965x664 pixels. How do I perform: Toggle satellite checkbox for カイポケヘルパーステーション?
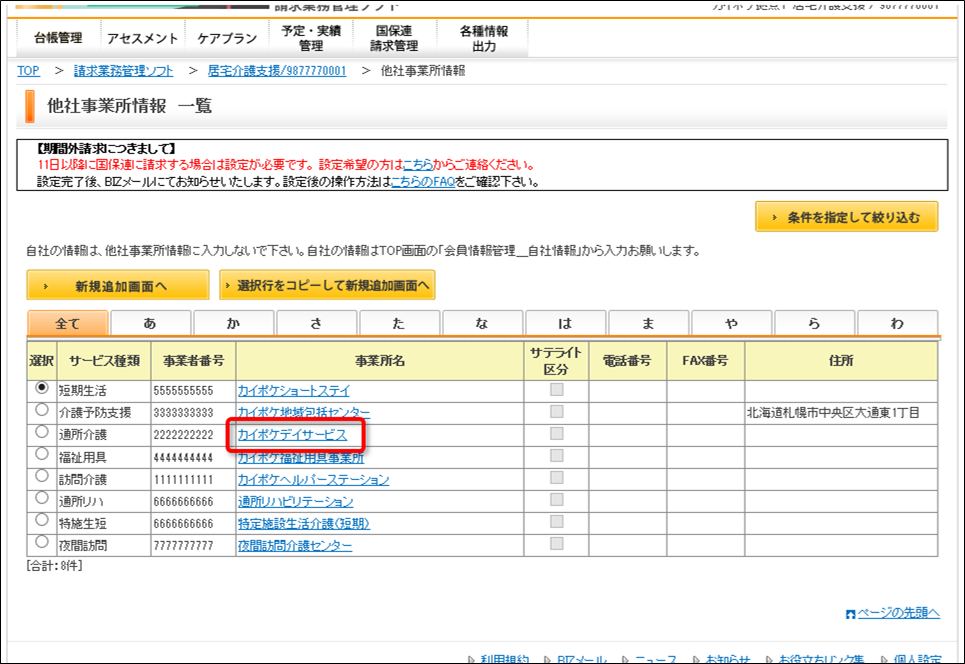point(556,478)
